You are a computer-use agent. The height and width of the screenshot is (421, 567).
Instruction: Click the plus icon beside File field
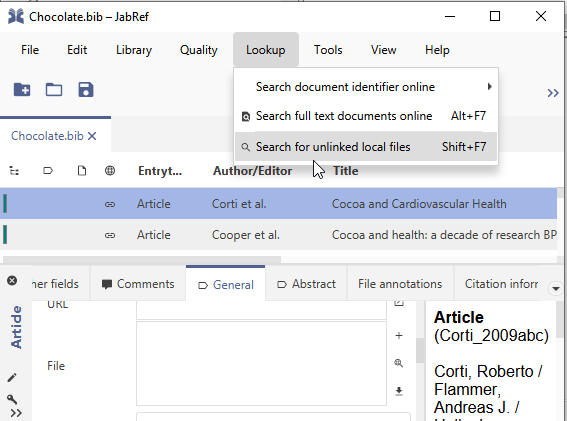(399, 336)
